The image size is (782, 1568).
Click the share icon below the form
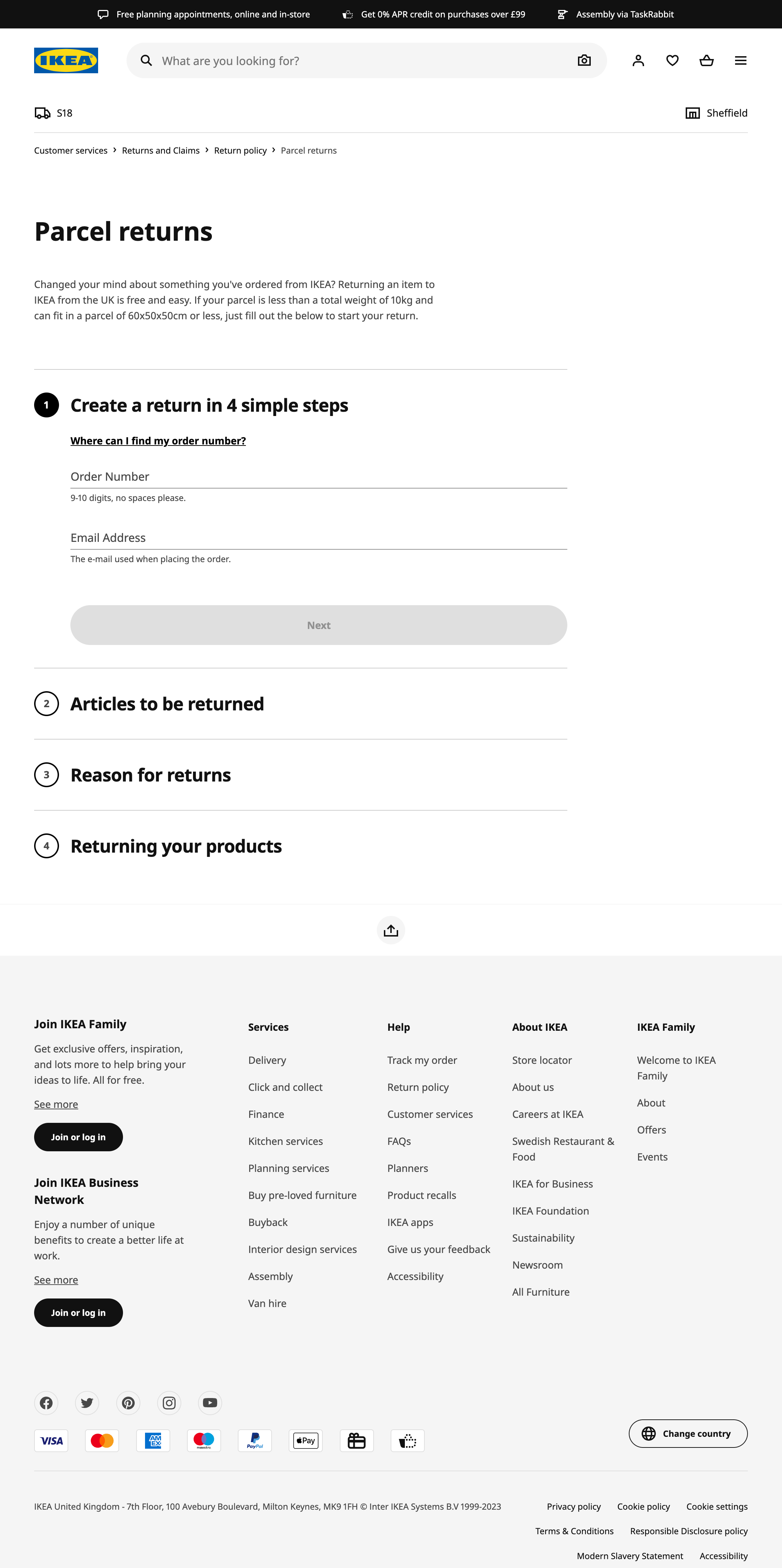(x=391, y=930)
